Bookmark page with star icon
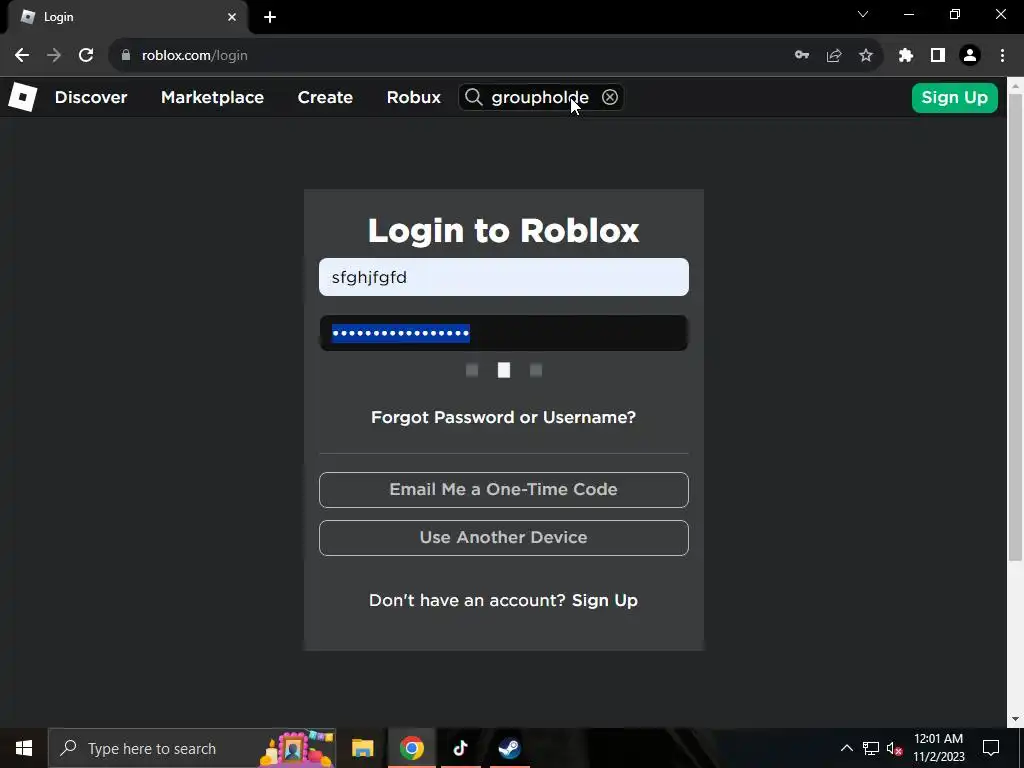 (x=866, y=56)
